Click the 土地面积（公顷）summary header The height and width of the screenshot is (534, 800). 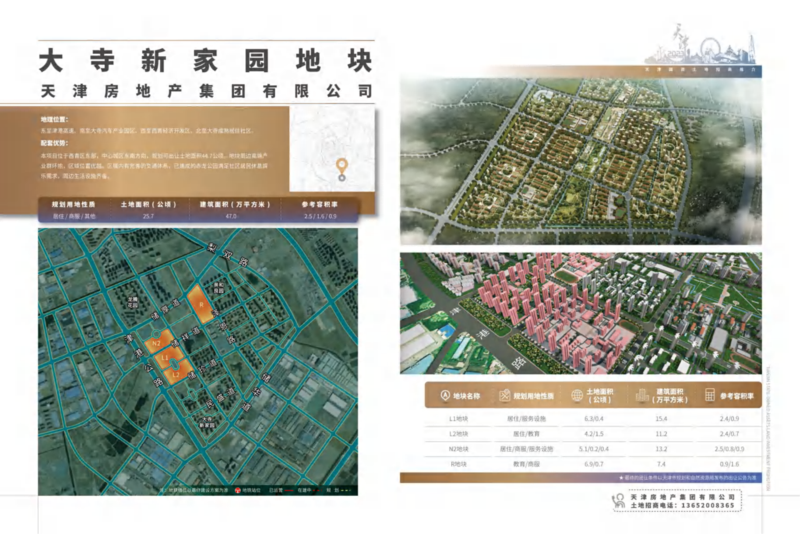[148, 205]
